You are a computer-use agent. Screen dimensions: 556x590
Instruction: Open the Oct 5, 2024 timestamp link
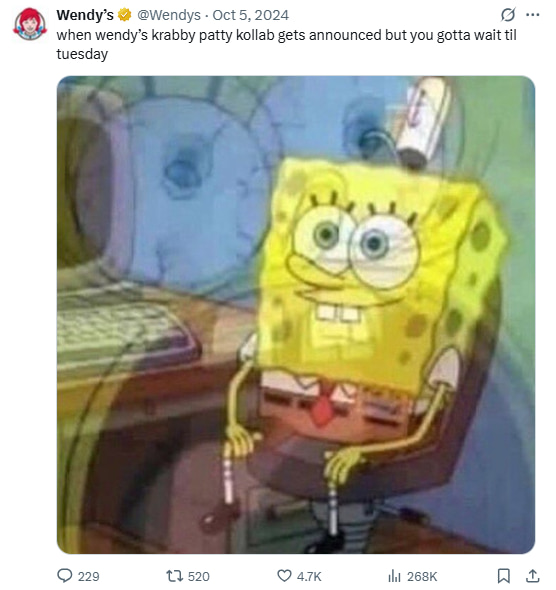[251, 15]
